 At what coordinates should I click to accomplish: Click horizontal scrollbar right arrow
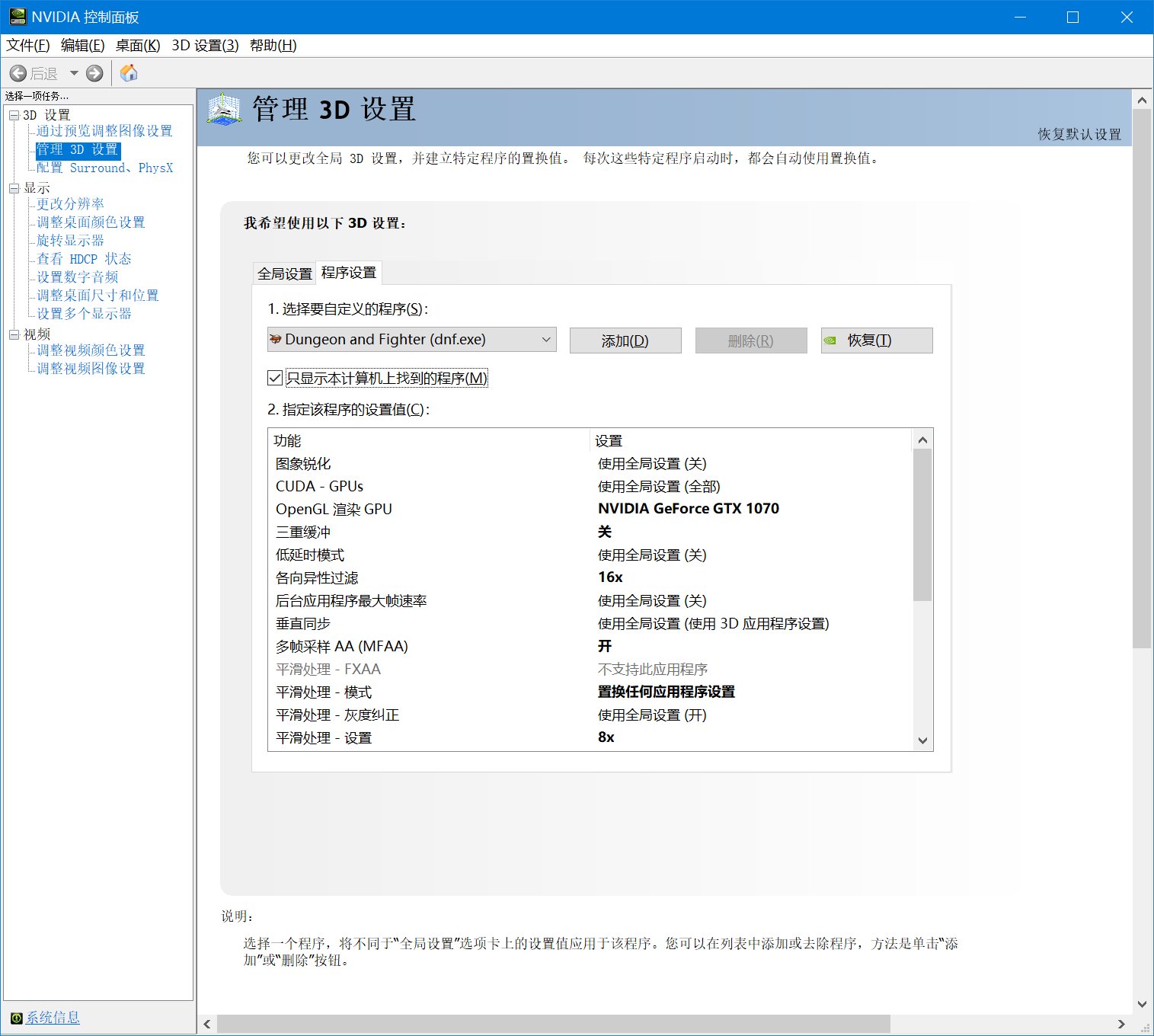pyautogui.click(x=1121, y=1024)
